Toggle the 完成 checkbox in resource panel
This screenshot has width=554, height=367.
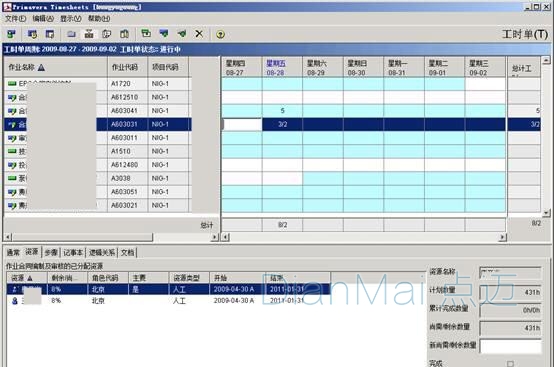coord(510,363)
